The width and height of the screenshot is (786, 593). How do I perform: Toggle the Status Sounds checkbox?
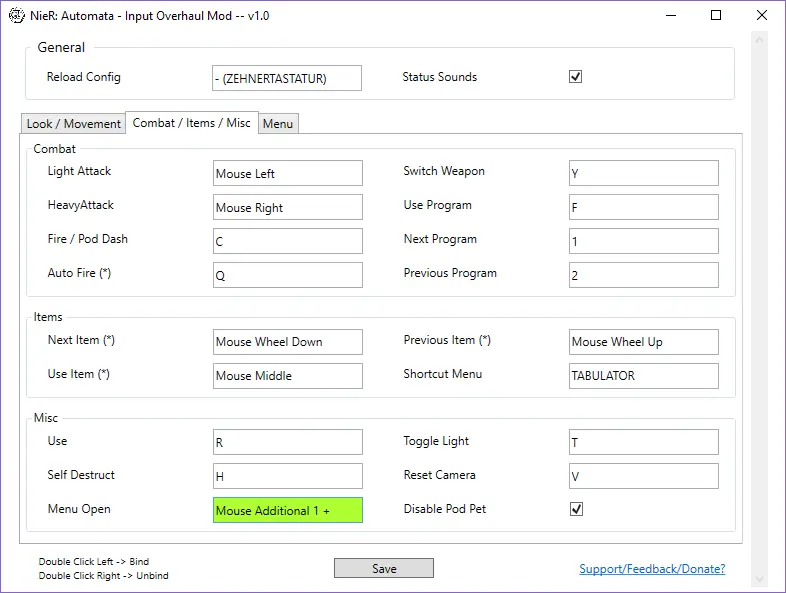[x=575, y=77]
